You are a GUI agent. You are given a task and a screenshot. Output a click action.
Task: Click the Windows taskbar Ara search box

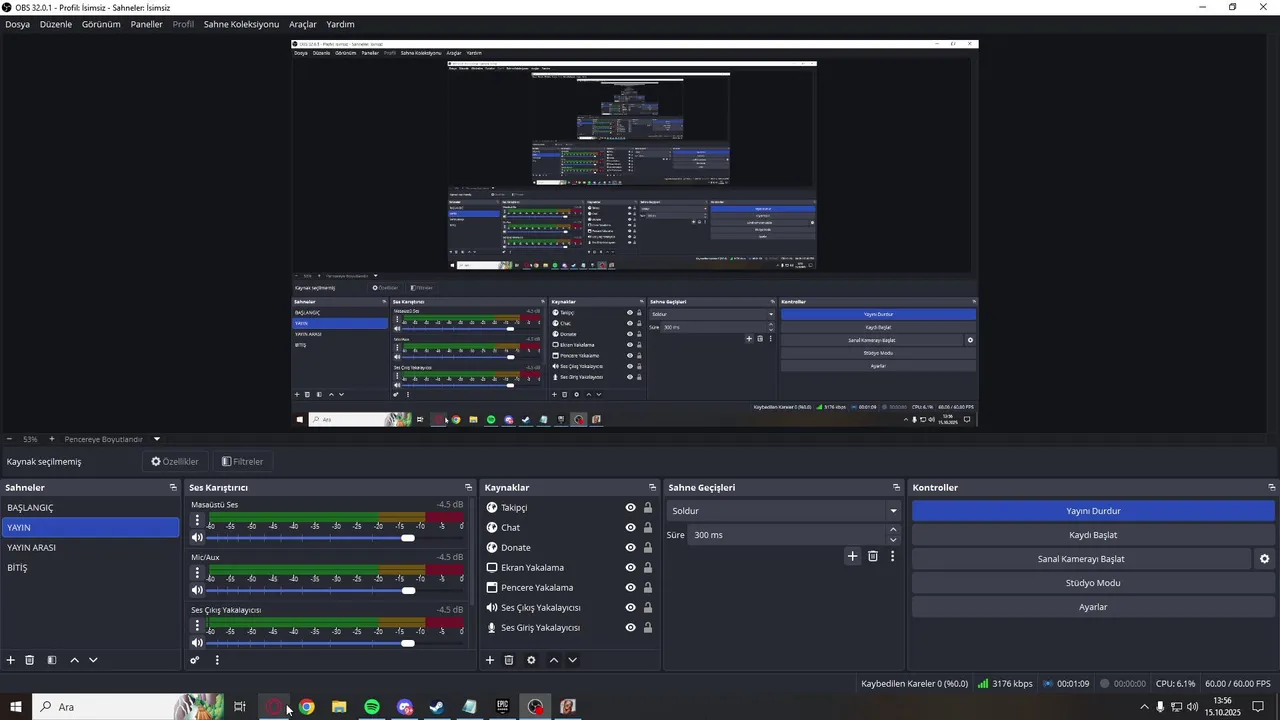pos(128,707)
